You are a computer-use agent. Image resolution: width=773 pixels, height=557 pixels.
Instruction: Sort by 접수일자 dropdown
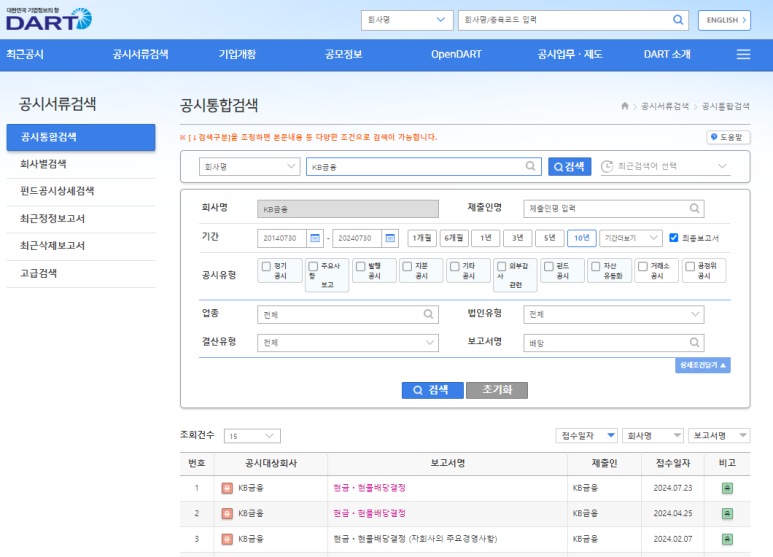pos(587,435)
